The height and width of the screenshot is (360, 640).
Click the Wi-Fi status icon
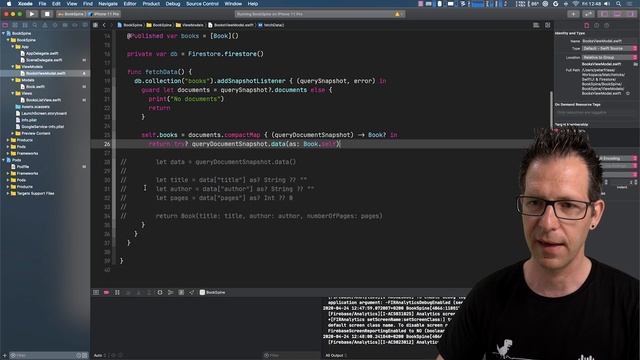point(576,4)
